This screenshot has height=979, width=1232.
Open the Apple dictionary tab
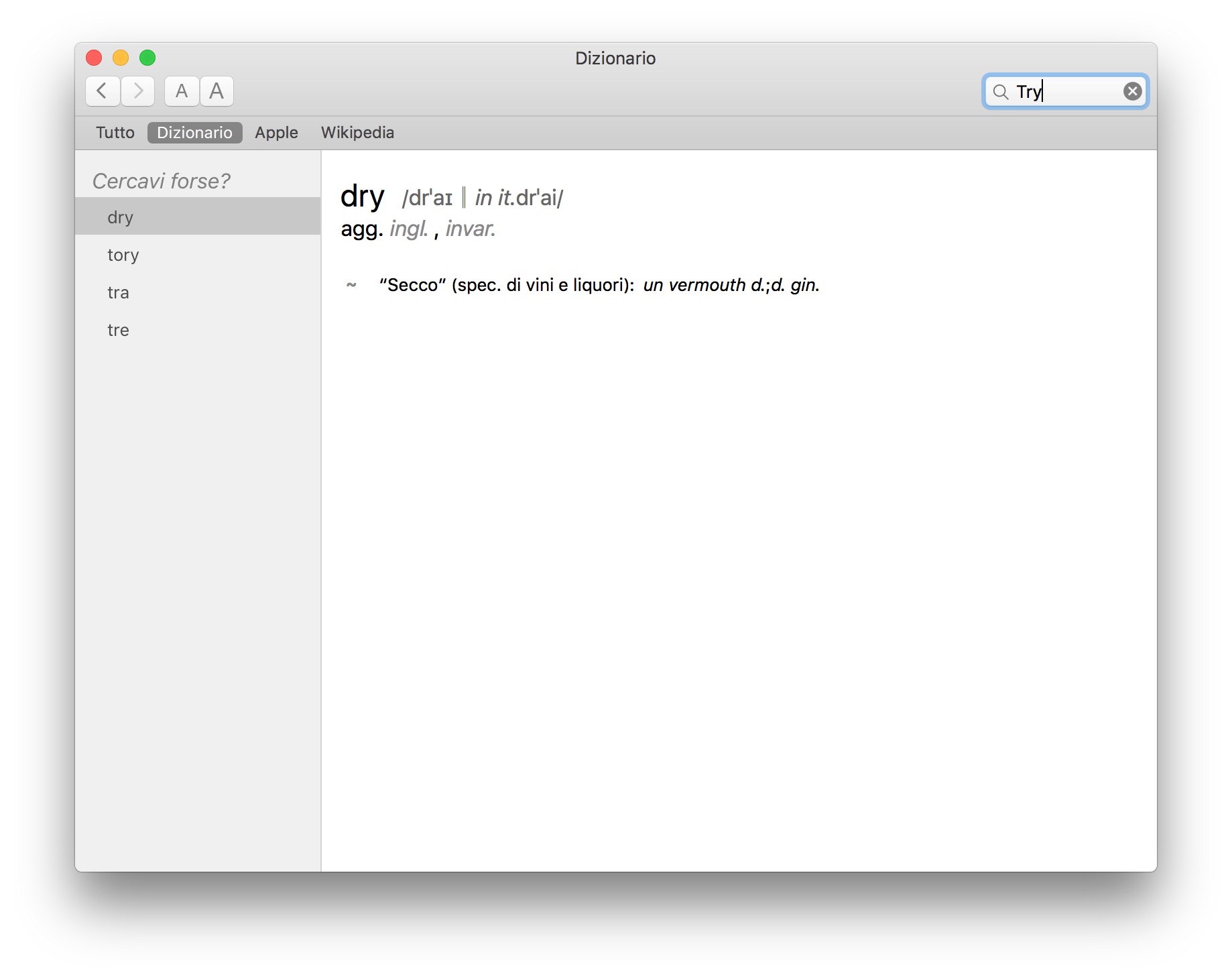point(276,133)
